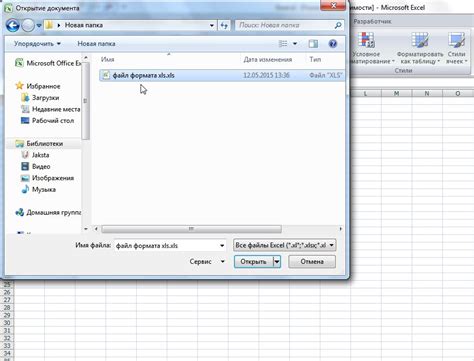Select the Разработчик ribbon tab
474x361 pixels.
[372, 21]
